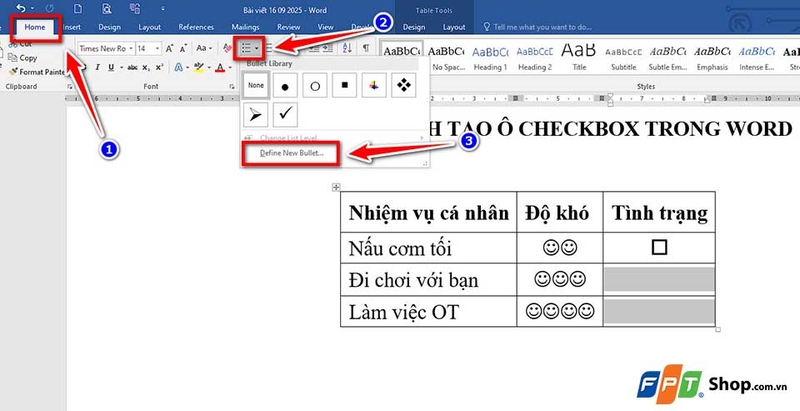Toggle Italic formatting
The width and height of the screenshot is (800, 411).
point(97,67)
